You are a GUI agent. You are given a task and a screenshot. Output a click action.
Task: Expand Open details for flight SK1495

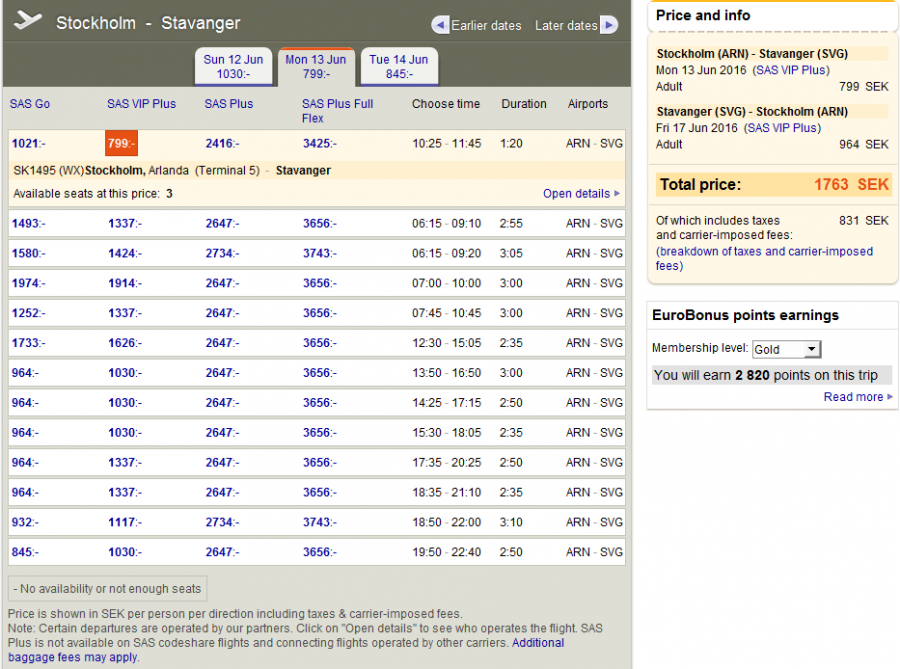coord(581,193)
